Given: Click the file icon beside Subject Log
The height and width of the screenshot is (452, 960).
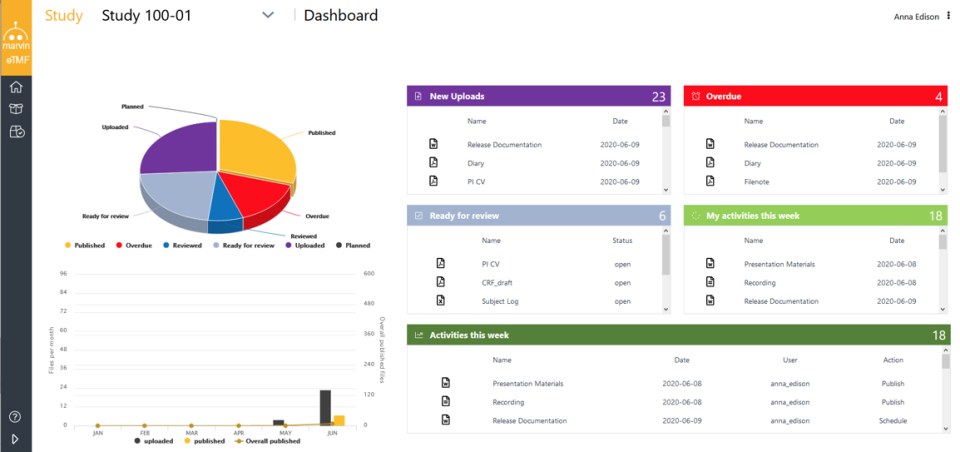Looking at the screenshot, I should pos(440,300).
